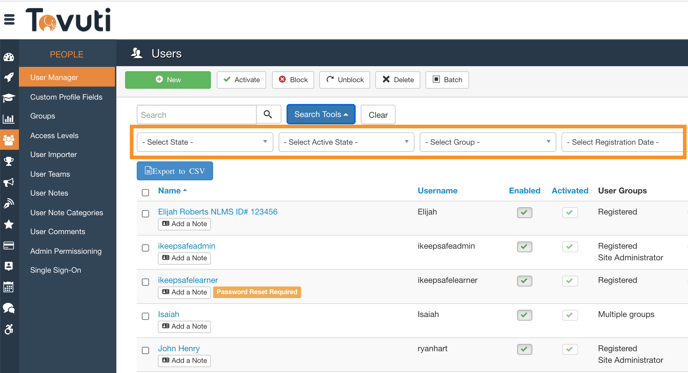
Task: Click the trophy icon in sidebar
Action: (x=9, y=161)
